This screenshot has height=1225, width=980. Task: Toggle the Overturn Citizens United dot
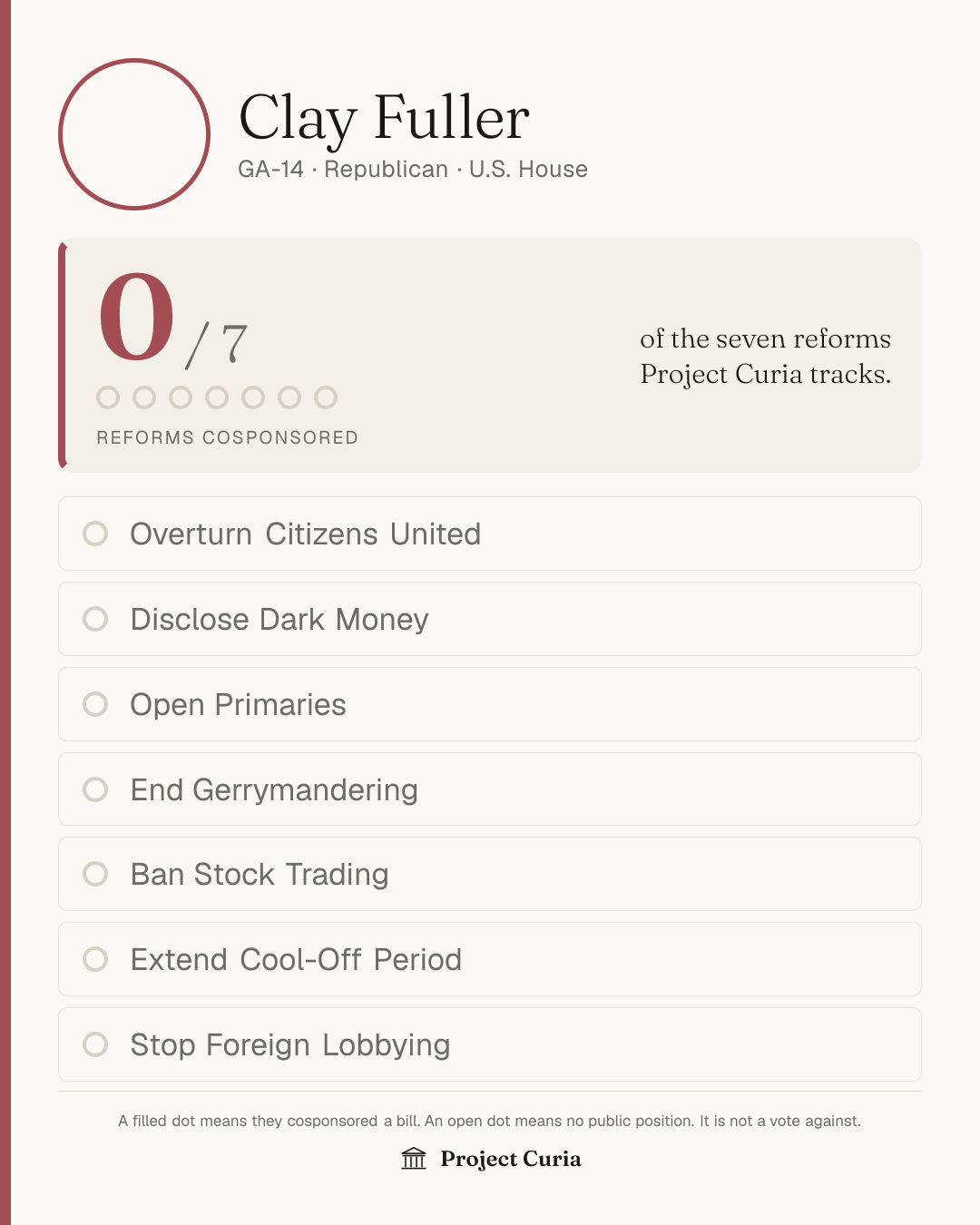95,534
